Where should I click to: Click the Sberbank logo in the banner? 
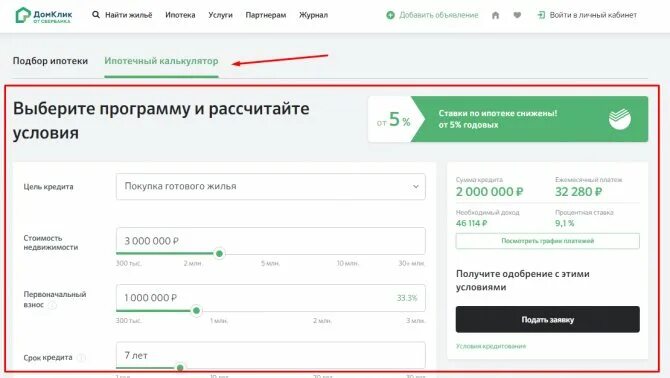[x=620, y=119]
